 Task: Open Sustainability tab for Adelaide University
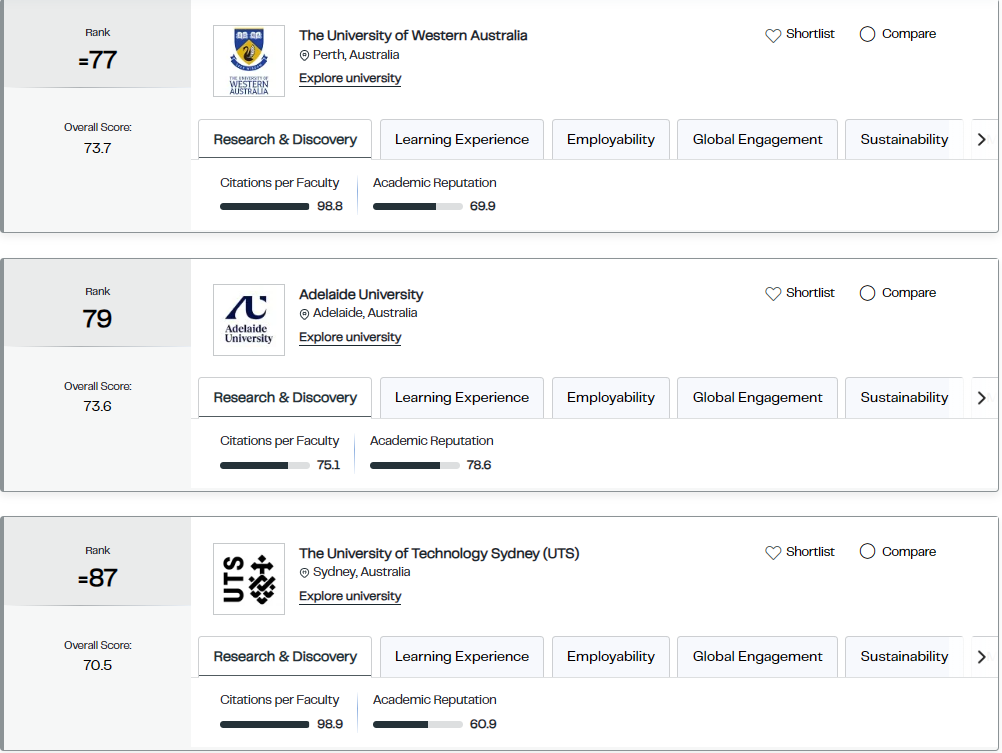click(904, 398)
